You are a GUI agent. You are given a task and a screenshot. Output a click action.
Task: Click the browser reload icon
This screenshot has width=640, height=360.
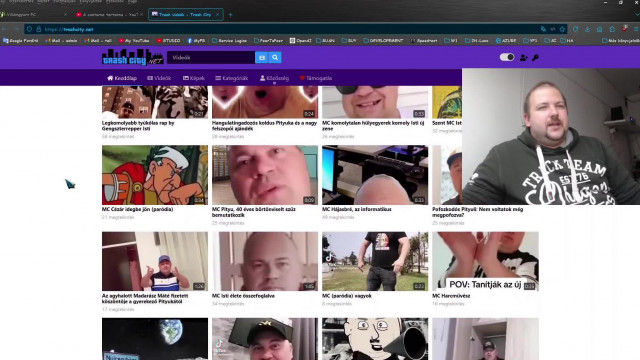[x=576, y=29]
